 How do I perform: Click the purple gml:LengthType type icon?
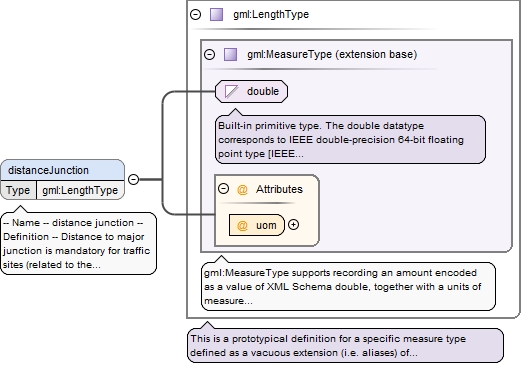pos(216,15)
